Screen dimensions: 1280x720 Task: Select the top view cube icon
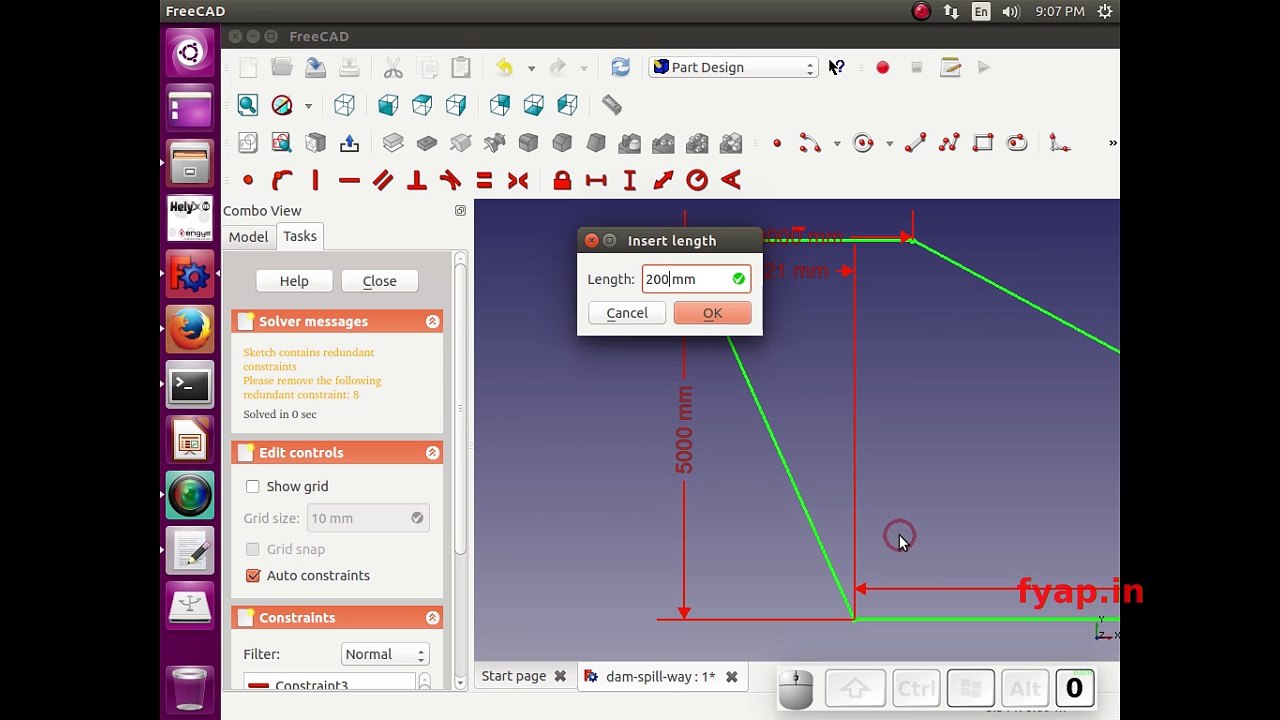coord(422,105)
